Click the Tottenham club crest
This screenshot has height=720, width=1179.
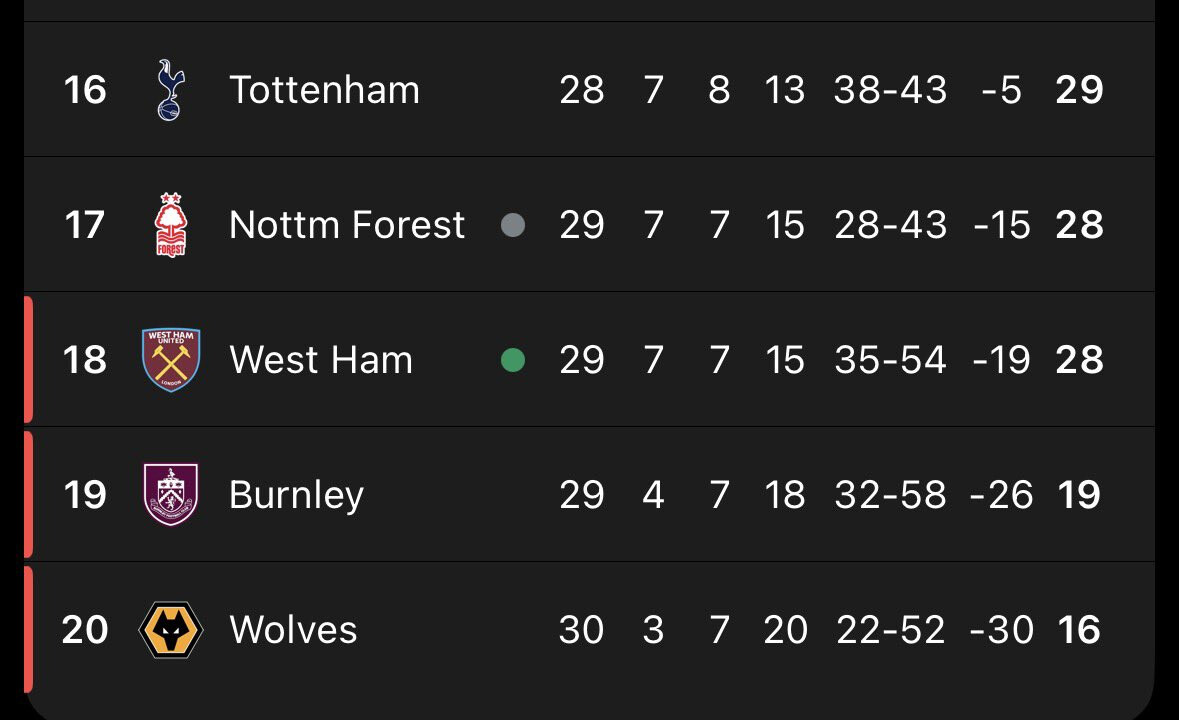[171, 90]
